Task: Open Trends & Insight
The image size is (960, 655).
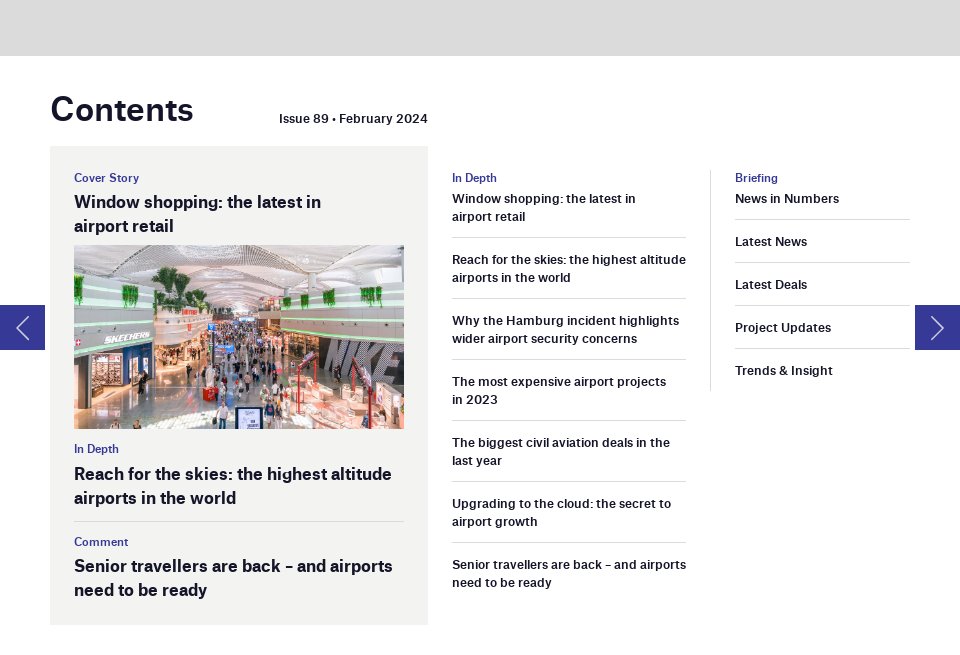Action: tap(784, 371)
